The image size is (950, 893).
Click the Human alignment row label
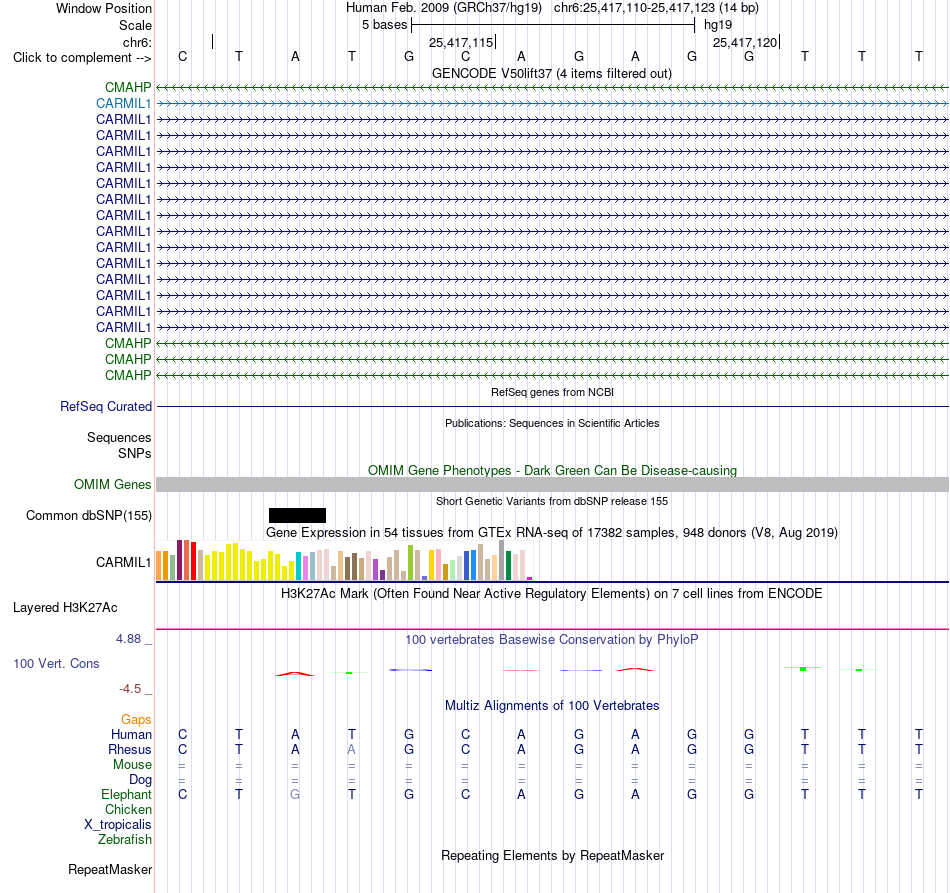tap(131, 734)
